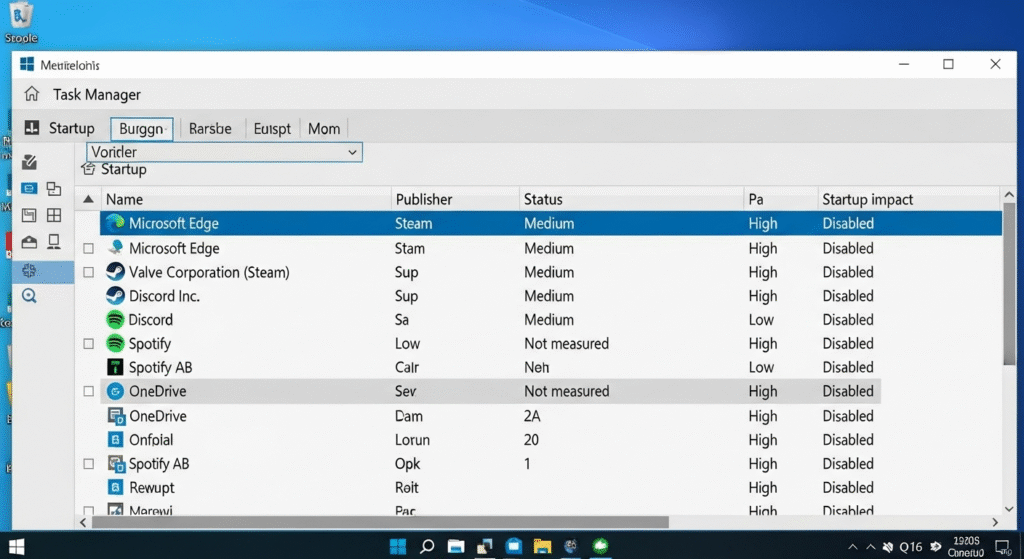
Task: Tick the checkbox beside the Spotify row
Action: coord(89,344)
